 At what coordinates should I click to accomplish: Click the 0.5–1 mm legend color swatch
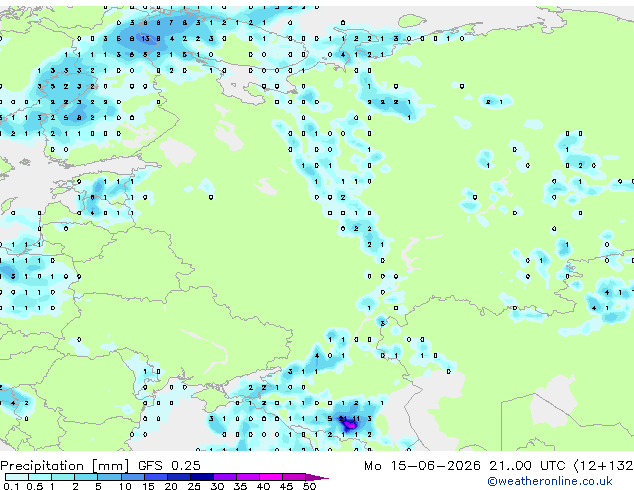pyautogui.click(x=40, y=477)
